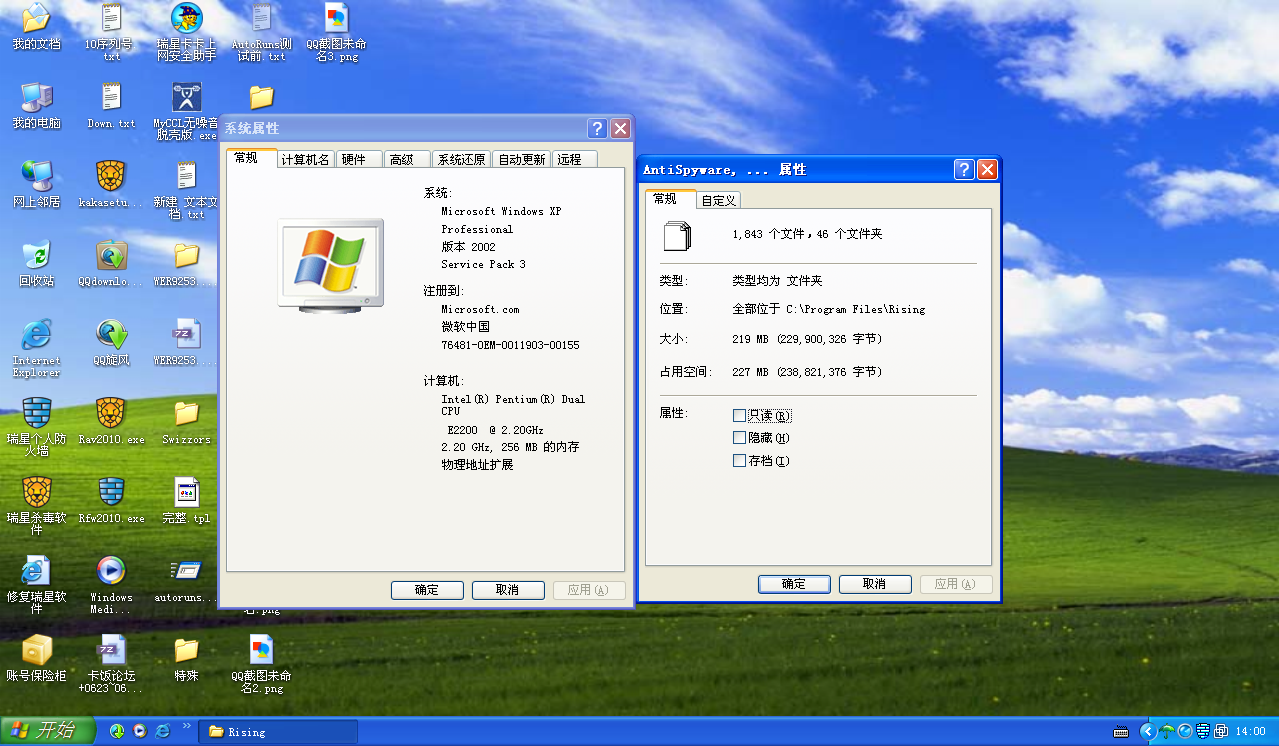
Task: Activate the Rising taskbar window button
Action: click(x=278, y=732)
